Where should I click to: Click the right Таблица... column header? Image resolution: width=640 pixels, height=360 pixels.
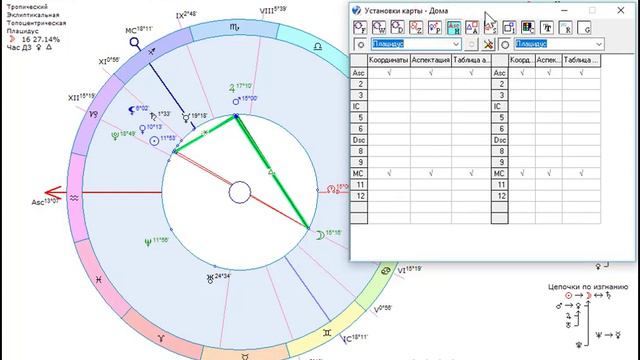tap(581, 60)
